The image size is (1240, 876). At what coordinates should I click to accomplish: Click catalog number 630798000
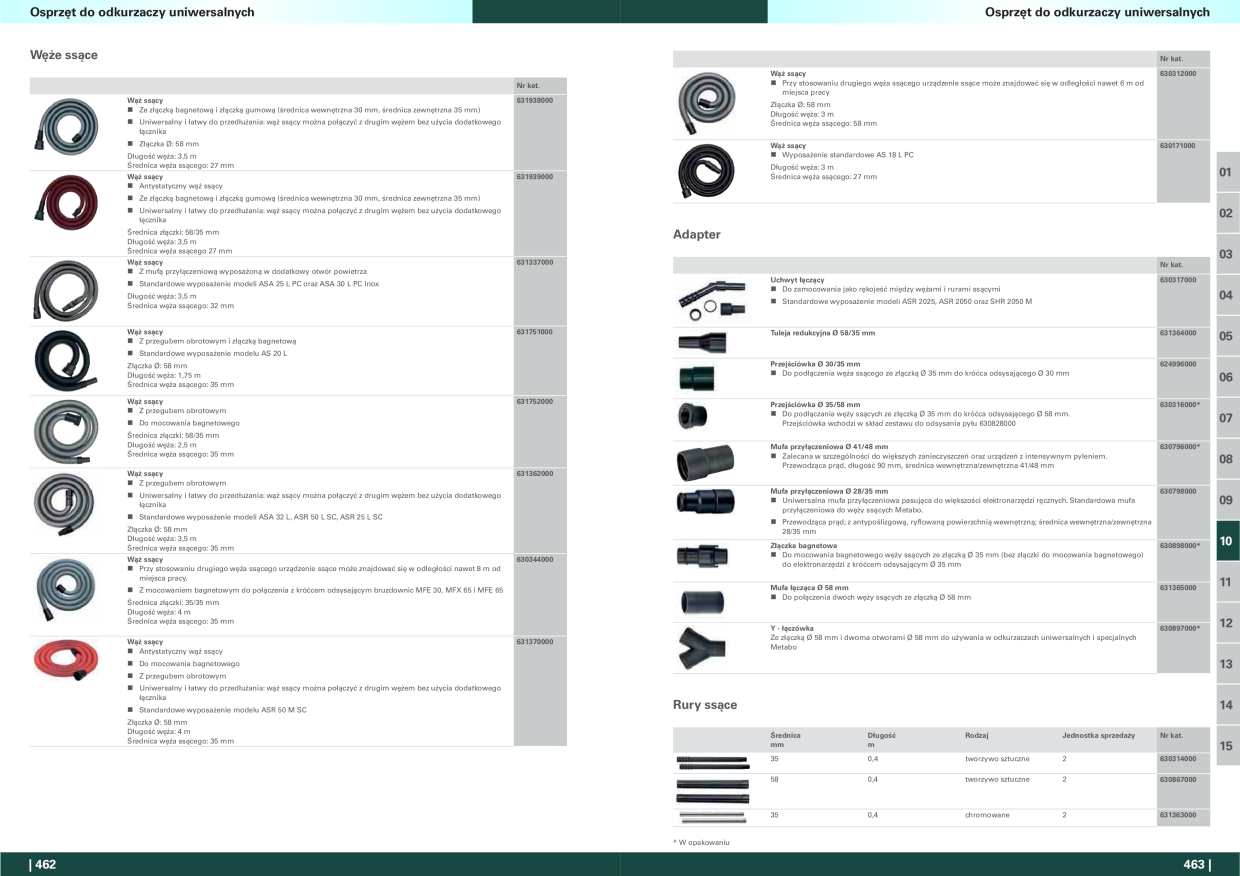point(1179,491)
